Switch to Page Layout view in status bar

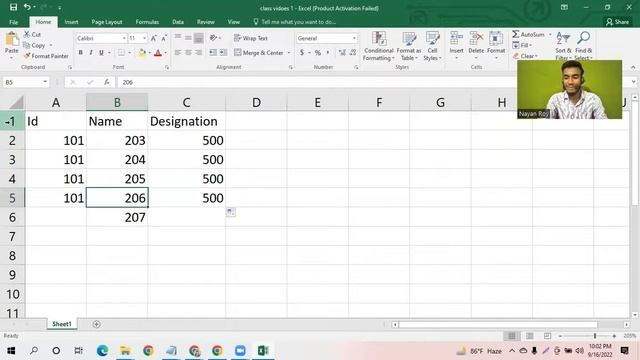(529, 336)
